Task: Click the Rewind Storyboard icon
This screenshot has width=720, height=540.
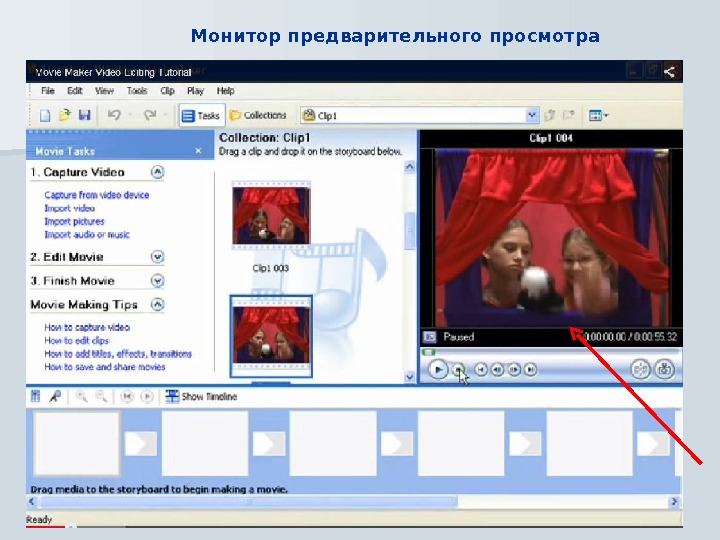Action: tap(127, 396)
